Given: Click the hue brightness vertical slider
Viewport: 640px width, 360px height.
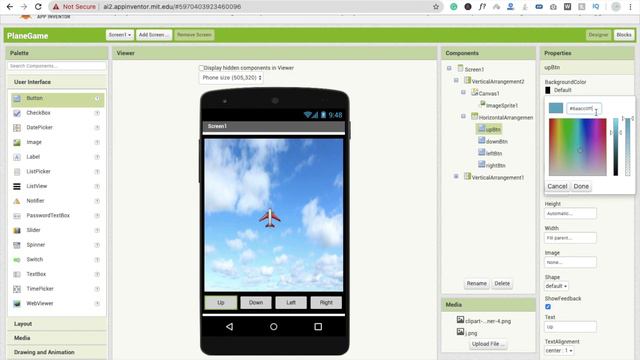Looking at the screenshot, I should (x=616, y=147).
